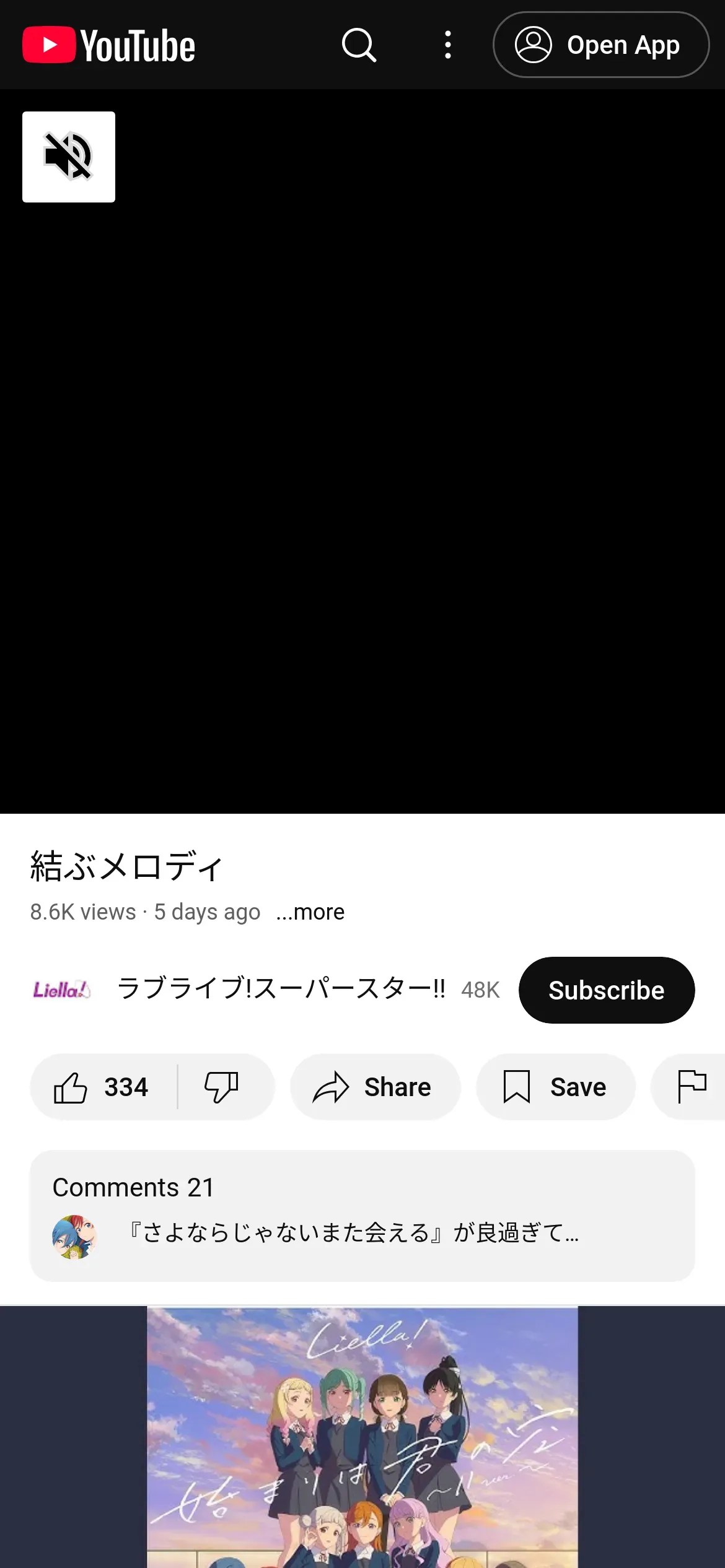Save video using the bookmark icon
Viewport: 725px width, 1568px height.
click(x=517, y=1087)
